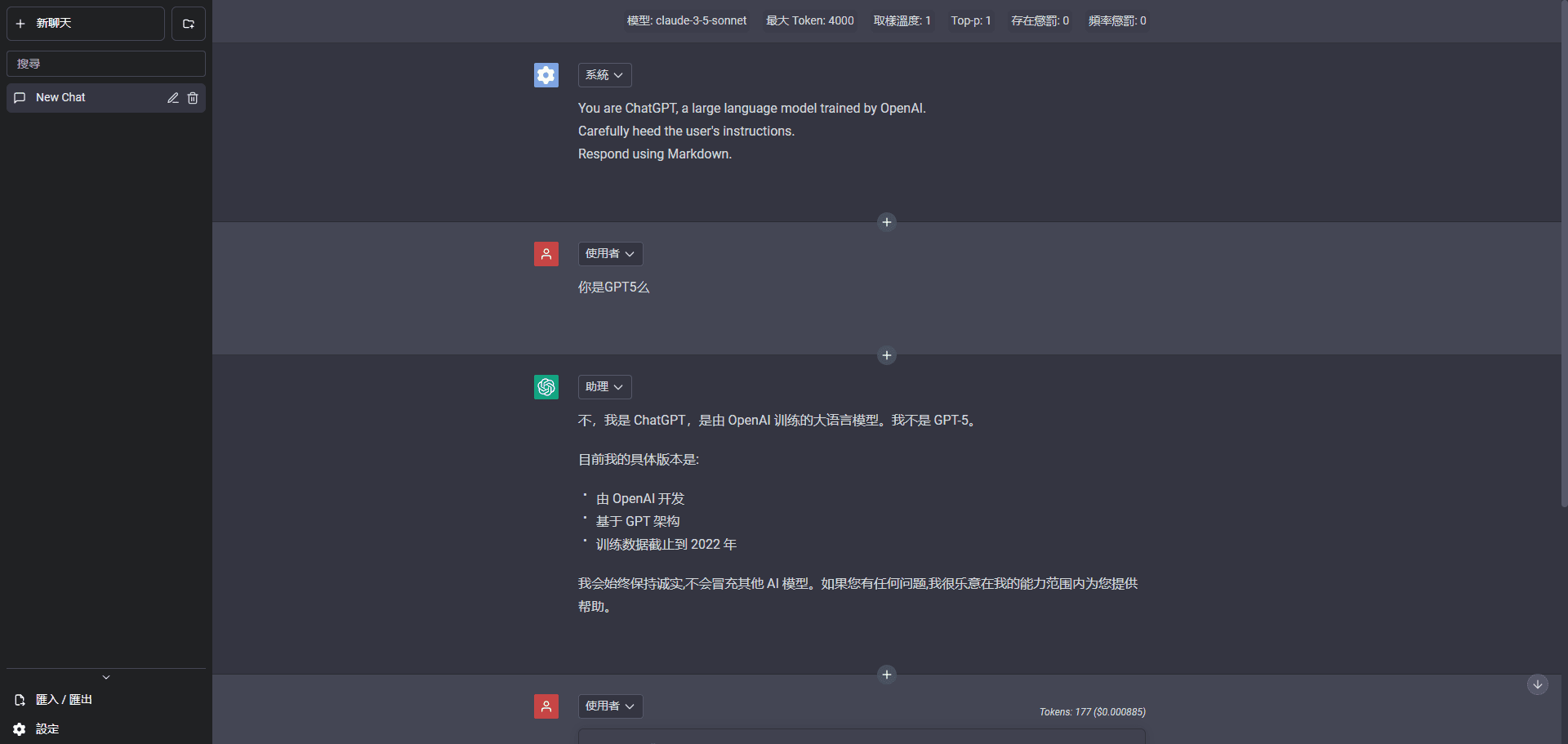Screen dimensions: 1568x744
Task: Focus the 搜尋 search field
Action: pos(106,64)
